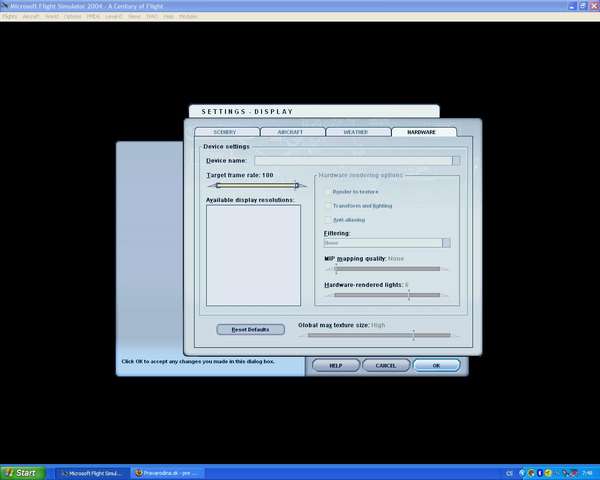Image resolution: width=600 pixels, height=480 pixels.
Task: Open the Flights menu
Action: click(10, 16)
